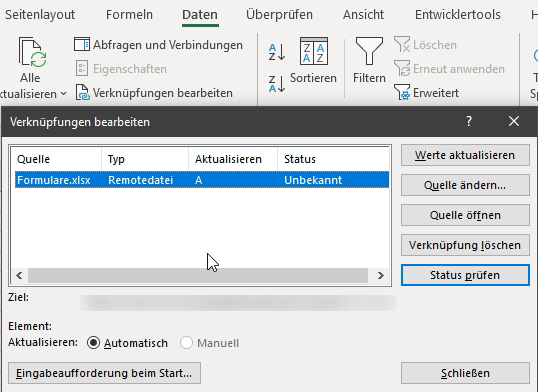Screen dimensions: 538x392
Task: Click the Werte aktualisieren button
Action: (465, 155)
